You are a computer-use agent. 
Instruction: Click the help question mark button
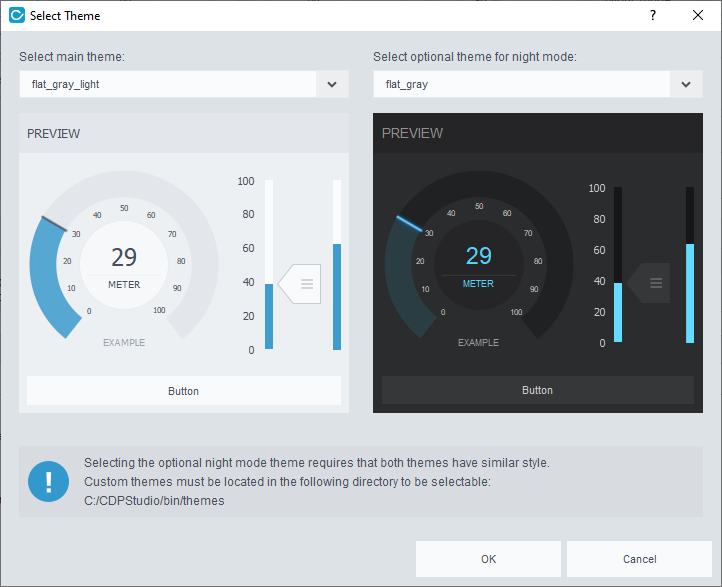point(653,16)
